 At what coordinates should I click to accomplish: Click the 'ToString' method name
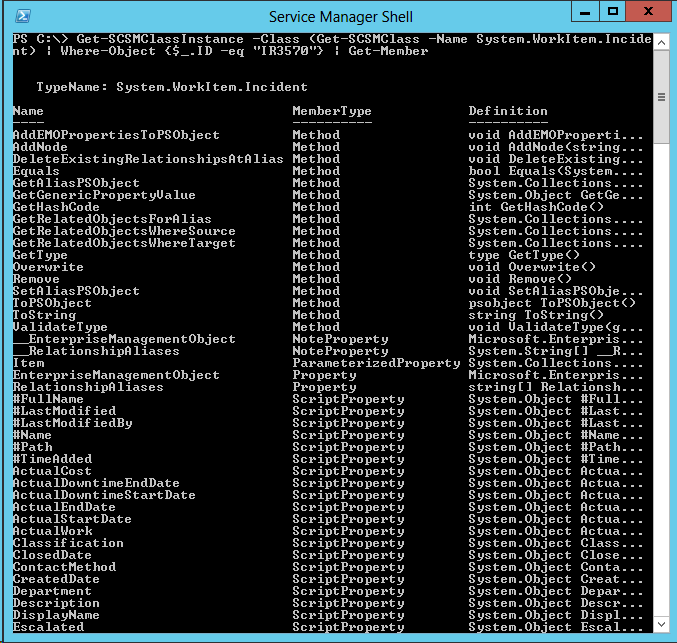click(x=44, y=315)
